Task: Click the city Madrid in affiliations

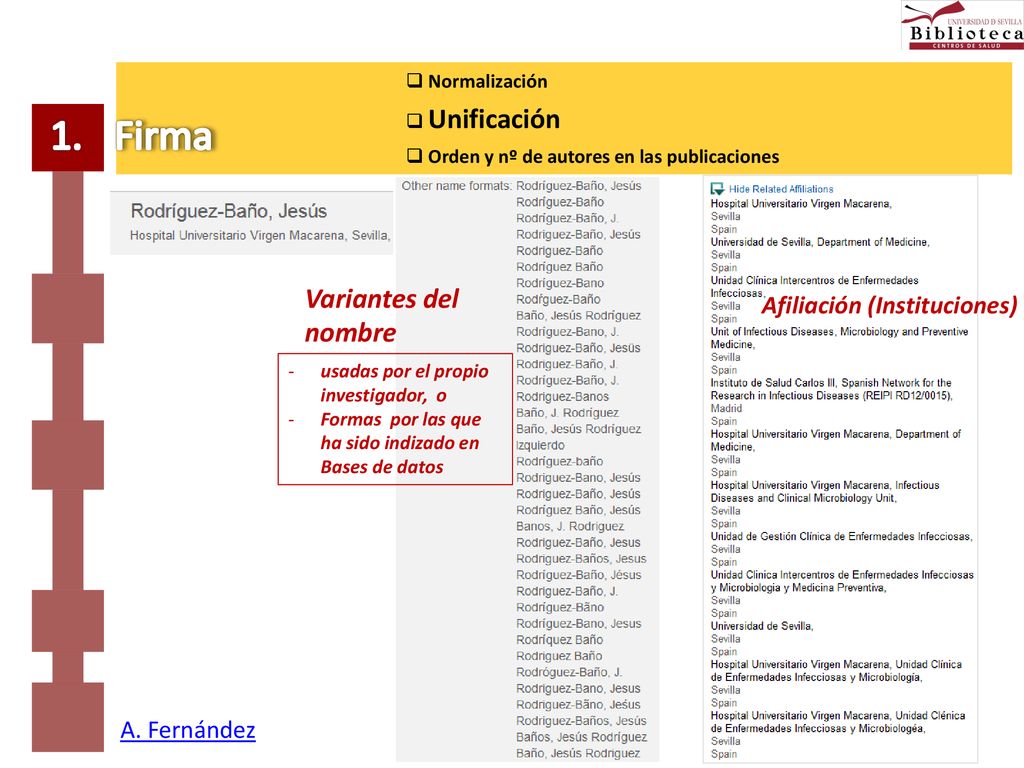Action: tap(726, 409)
